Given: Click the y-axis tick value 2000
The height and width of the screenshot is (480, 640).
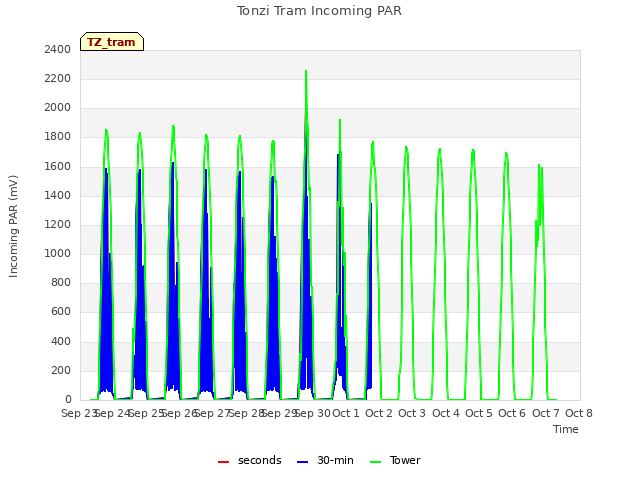Looking at the screenshot, I should point(58,107).
